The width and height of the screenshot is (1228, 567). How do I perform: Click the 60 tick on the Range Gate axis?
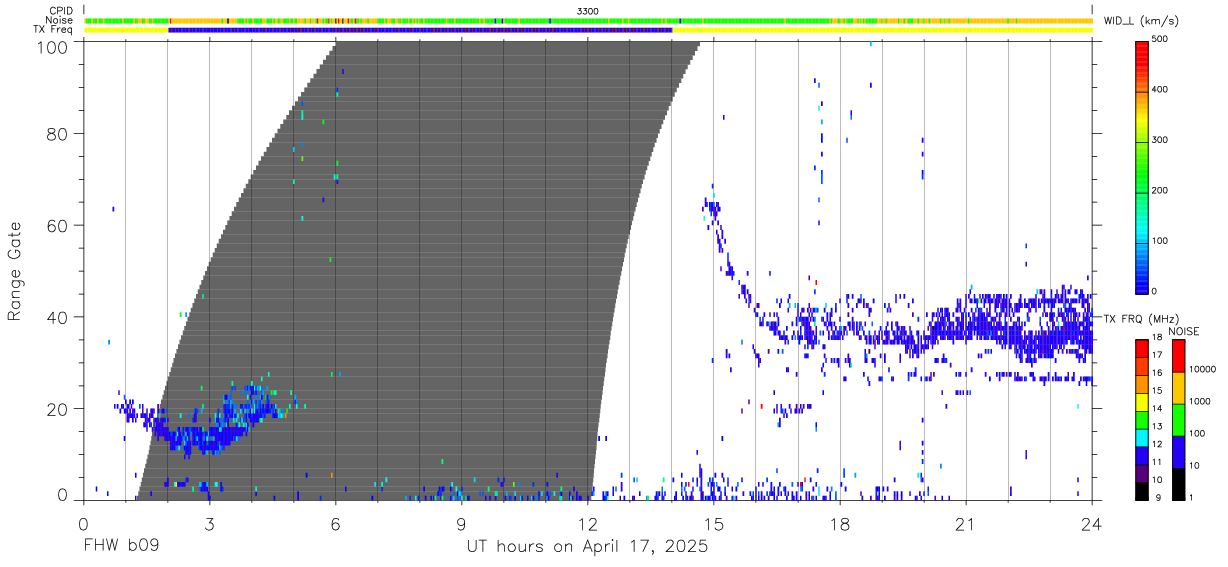coord(58,225)
